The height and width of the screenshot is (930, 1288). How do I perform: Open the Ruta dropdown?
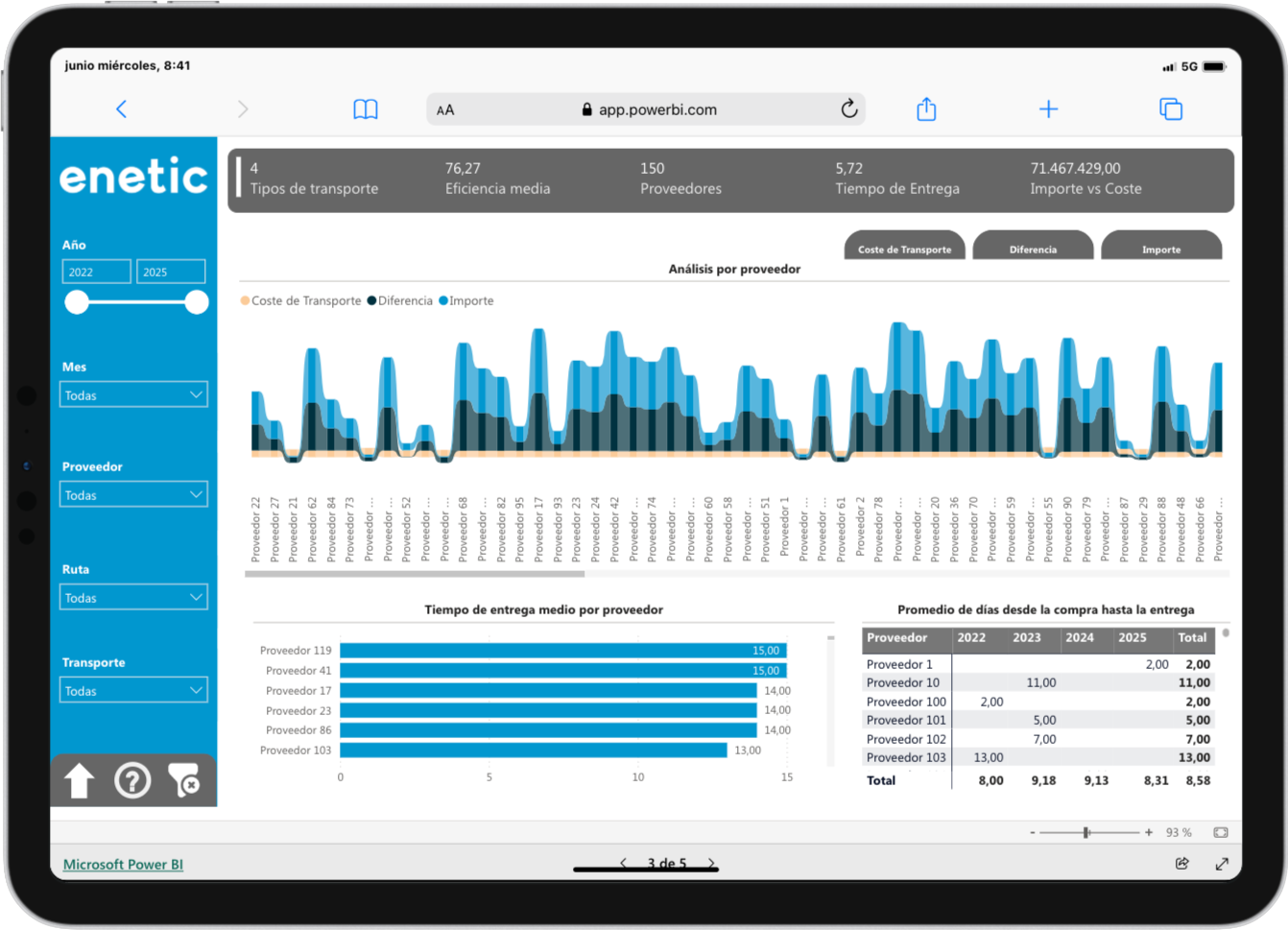coord(133,597)
